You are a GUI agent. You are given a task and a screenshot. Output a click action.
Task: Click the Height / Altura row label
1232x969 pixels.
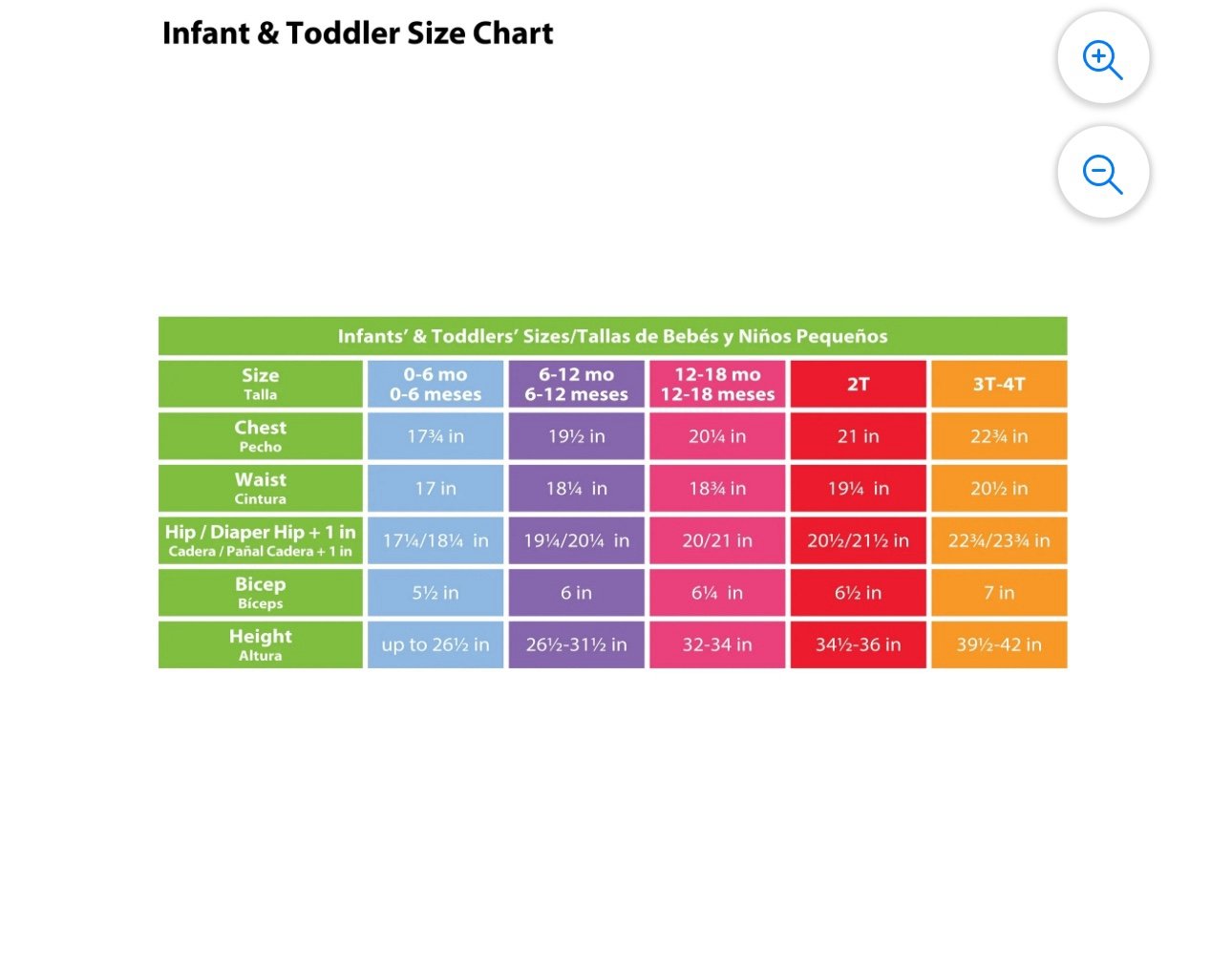coord(261,644)
